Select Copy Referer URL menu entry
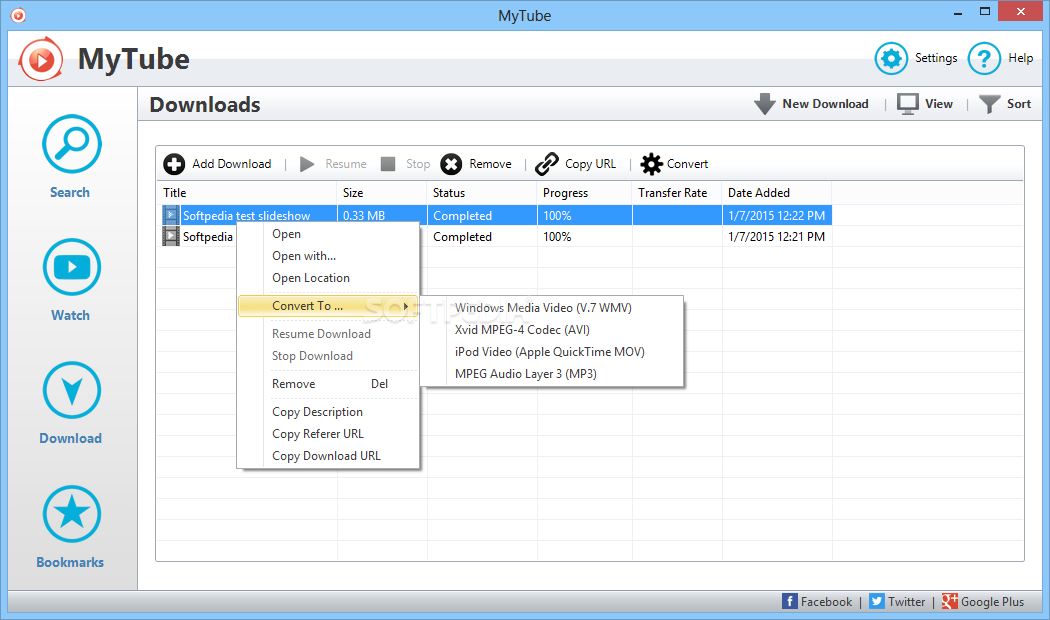 tap(329, 434)
